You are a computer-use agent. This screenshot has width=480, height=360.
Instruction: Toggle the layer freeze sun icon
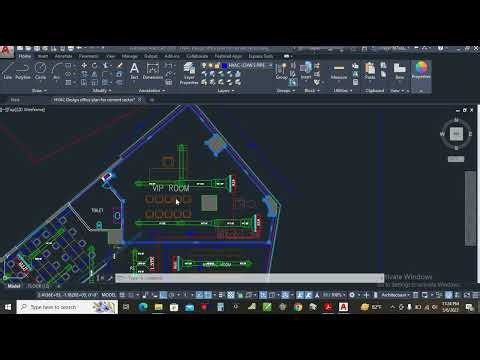point(210,66)
